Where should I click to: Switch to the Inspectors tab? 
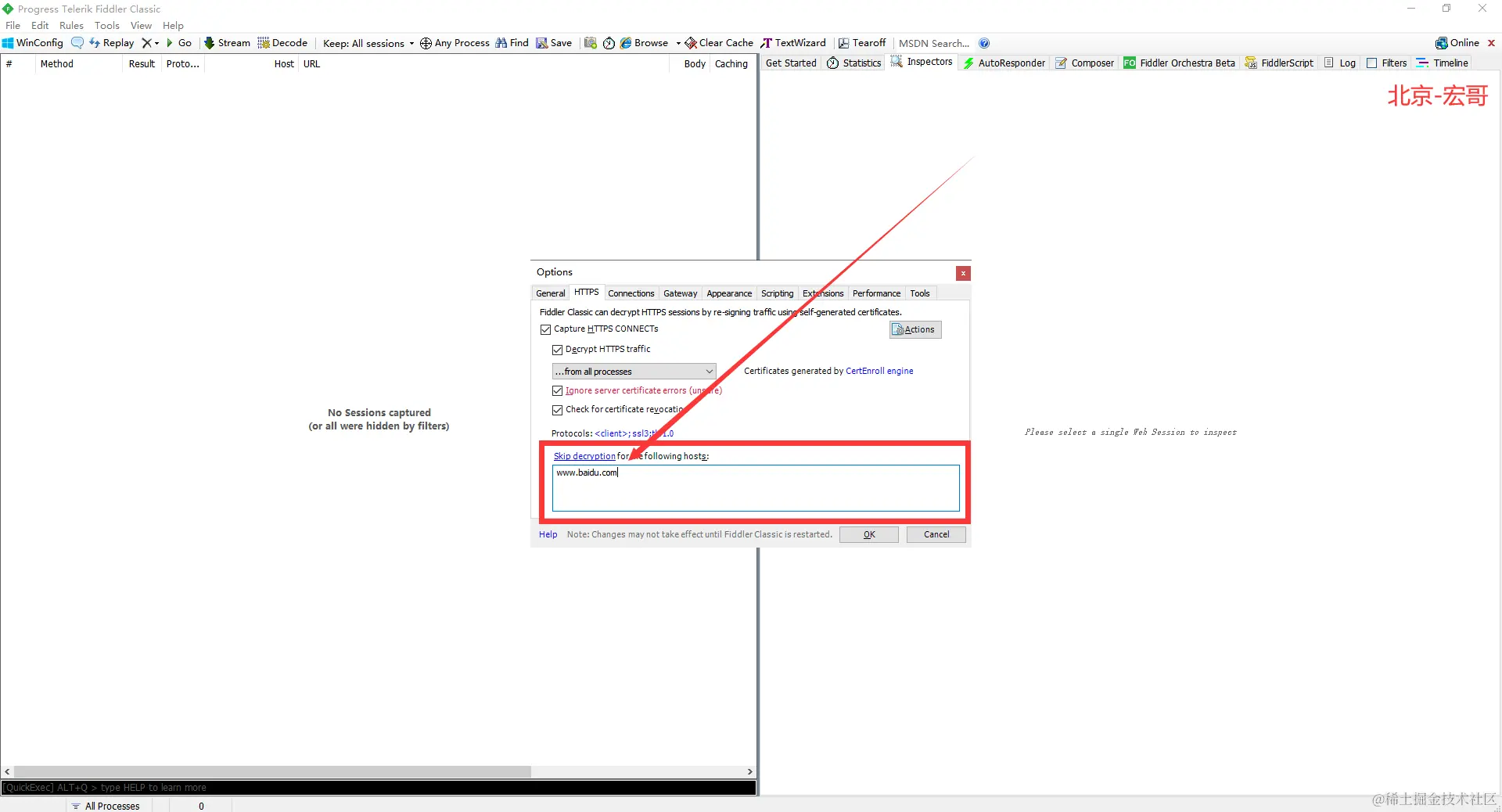pyautogui.click(x=922, y=62)
